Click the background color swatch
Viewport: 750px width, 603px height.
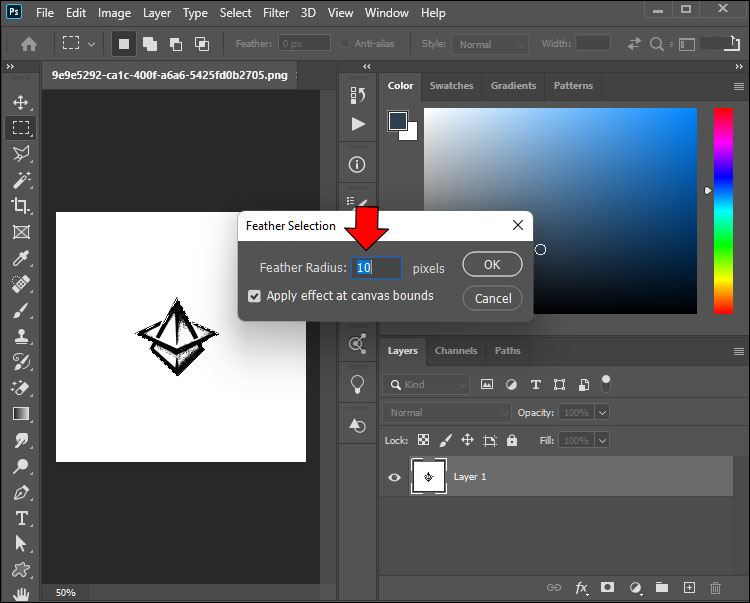click(x=412, y=135)
